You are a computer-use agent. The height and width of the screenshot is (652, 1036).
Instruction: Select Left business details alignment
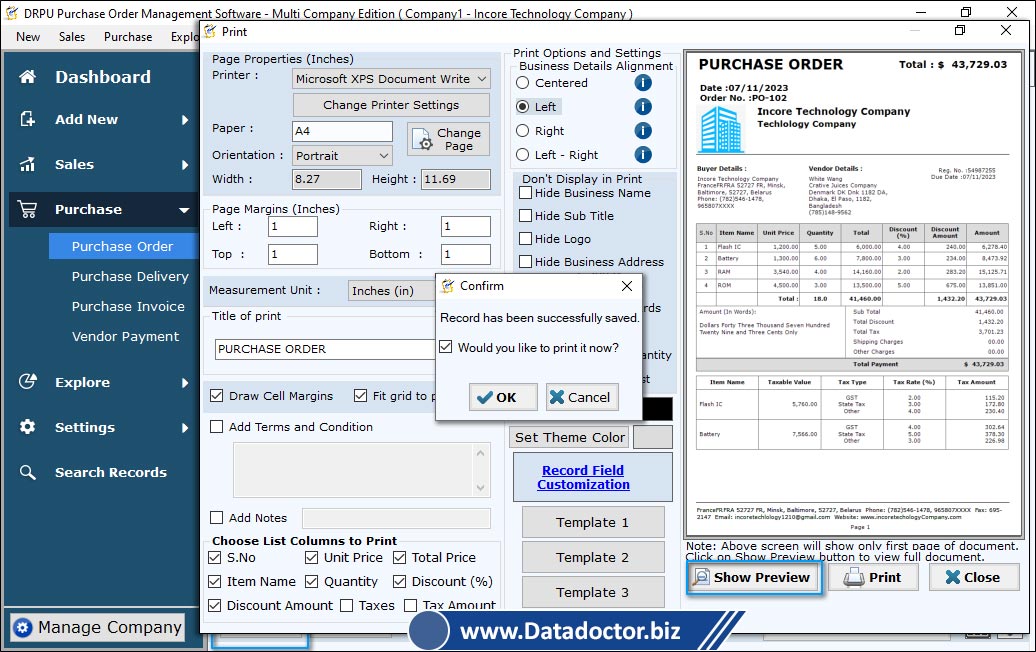523,106
